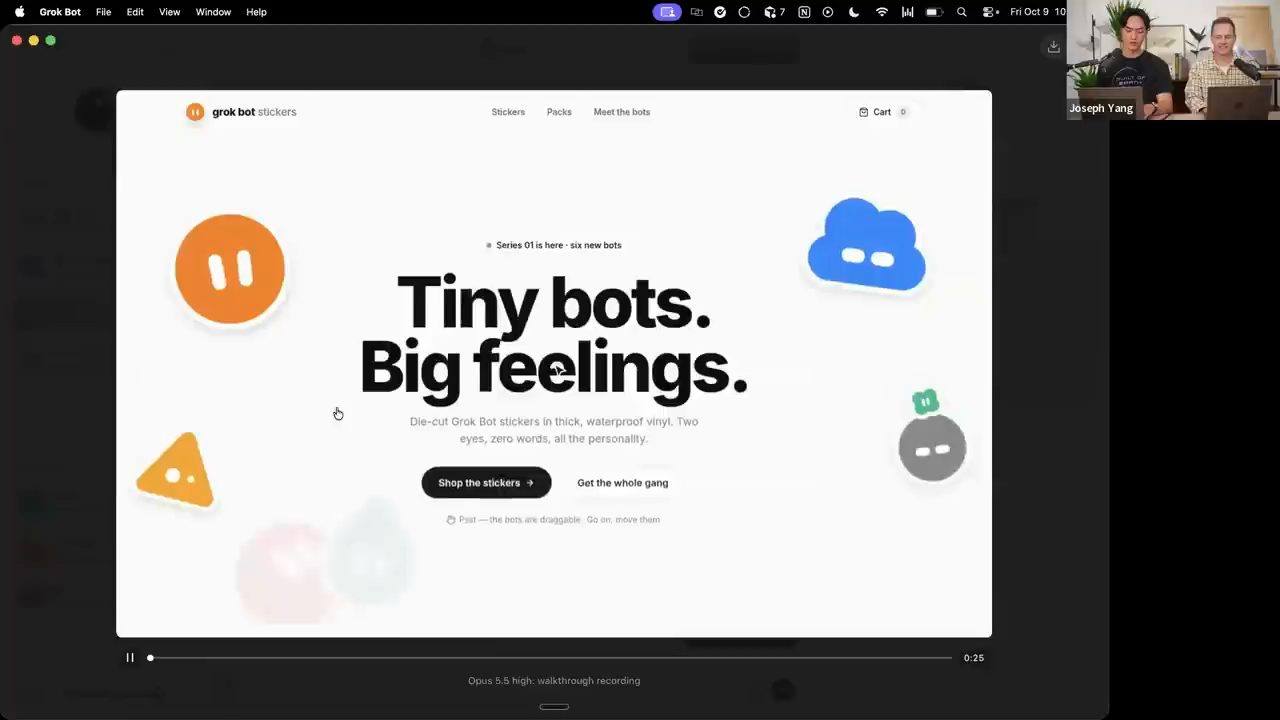1280x720 pixels.
Task: Click the play circle menu bar icon
Action: 828,12
